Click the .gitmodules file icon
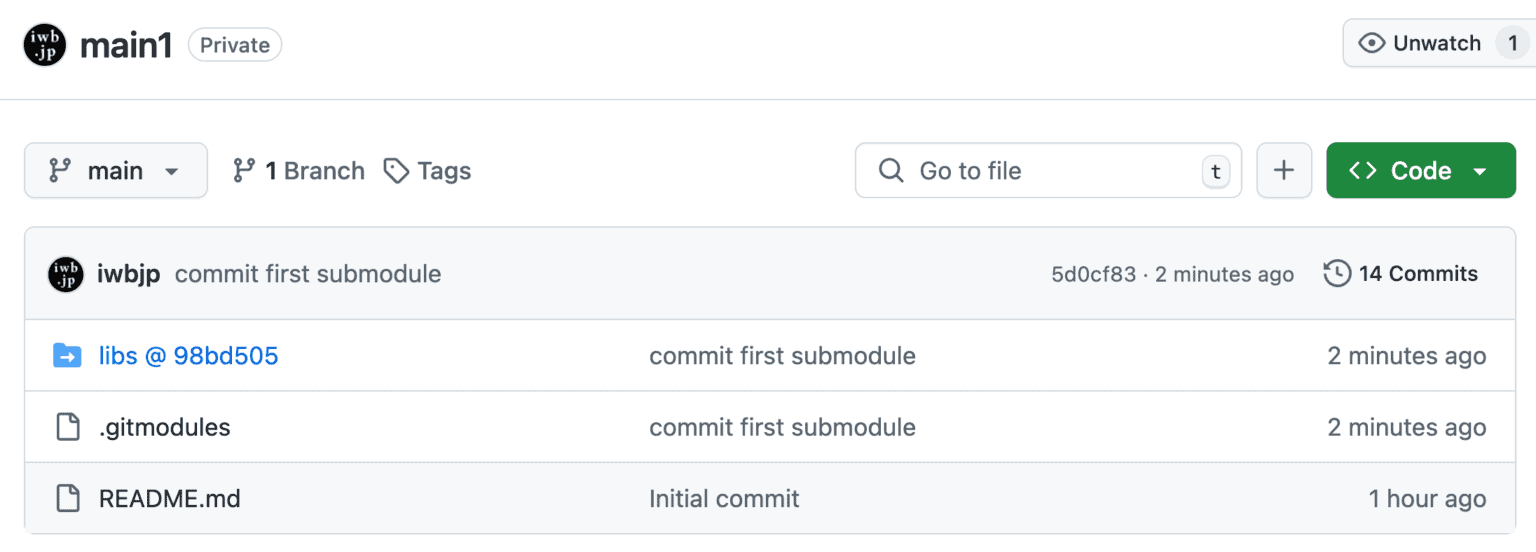The width and height of the screenshot is (1536, 552). [x=67, y=427]
